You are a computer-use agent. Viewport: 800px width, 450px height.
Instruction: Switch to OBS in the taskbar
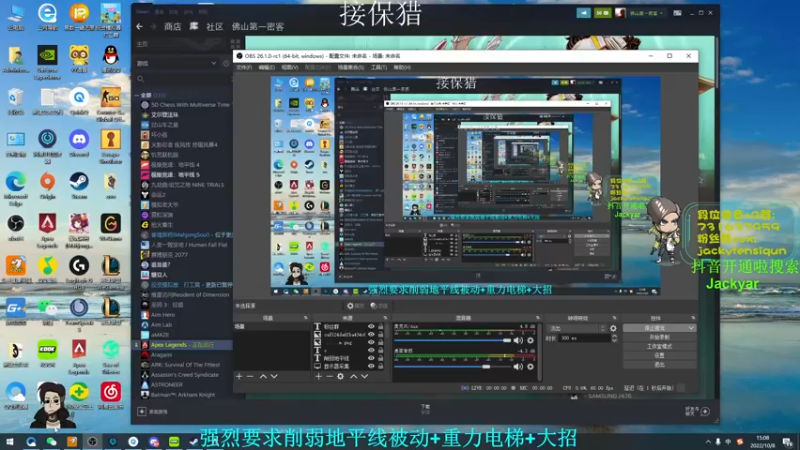pos(92,441)
